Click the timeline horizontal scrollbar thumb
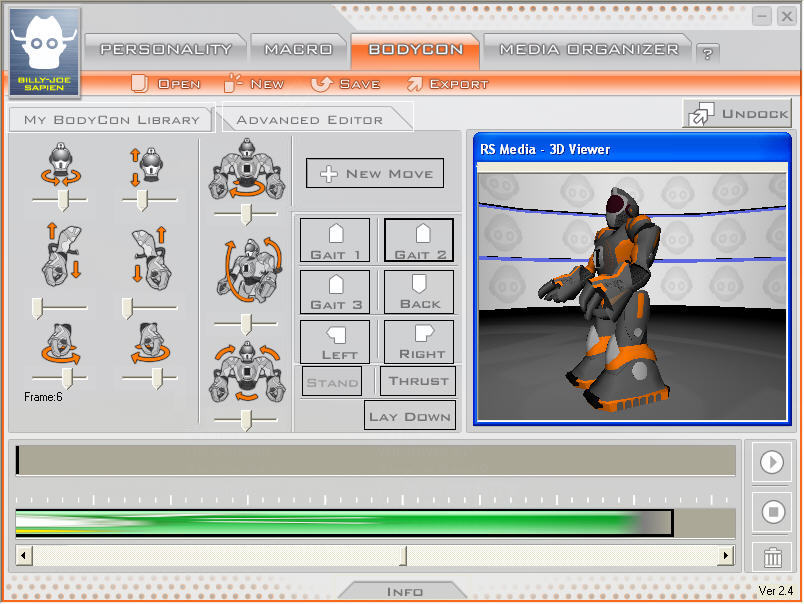Image resolution: width=804 pixels, height=604 pixels. tap(404, 555)
